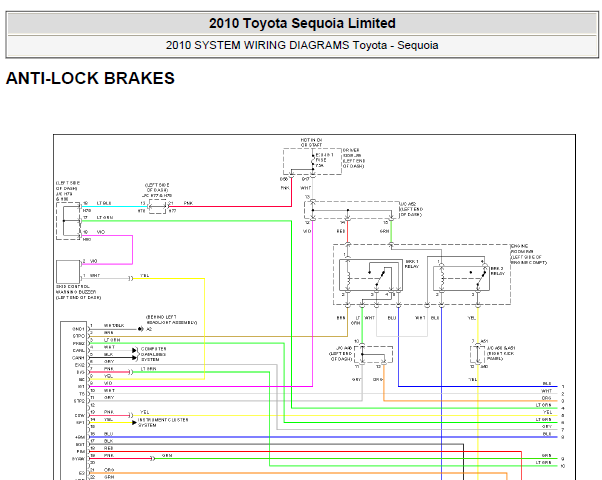Viewport: 602px width, 480px height.
Task: Click the "COMPUTER DATA LINES SYSTEM" label
Action: point(154,354)
